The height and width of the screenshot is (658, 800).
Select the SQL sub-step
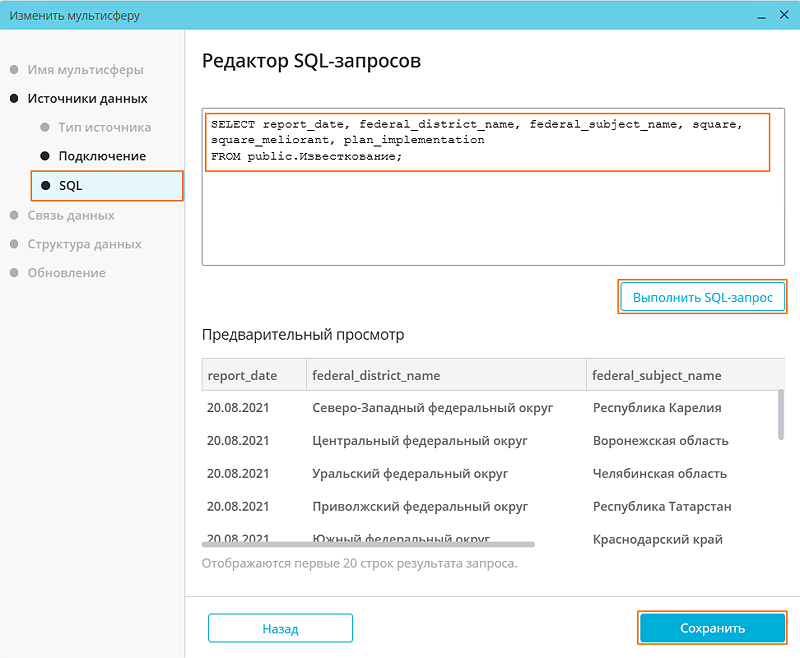pyautogui.click(x=71, y=186)
